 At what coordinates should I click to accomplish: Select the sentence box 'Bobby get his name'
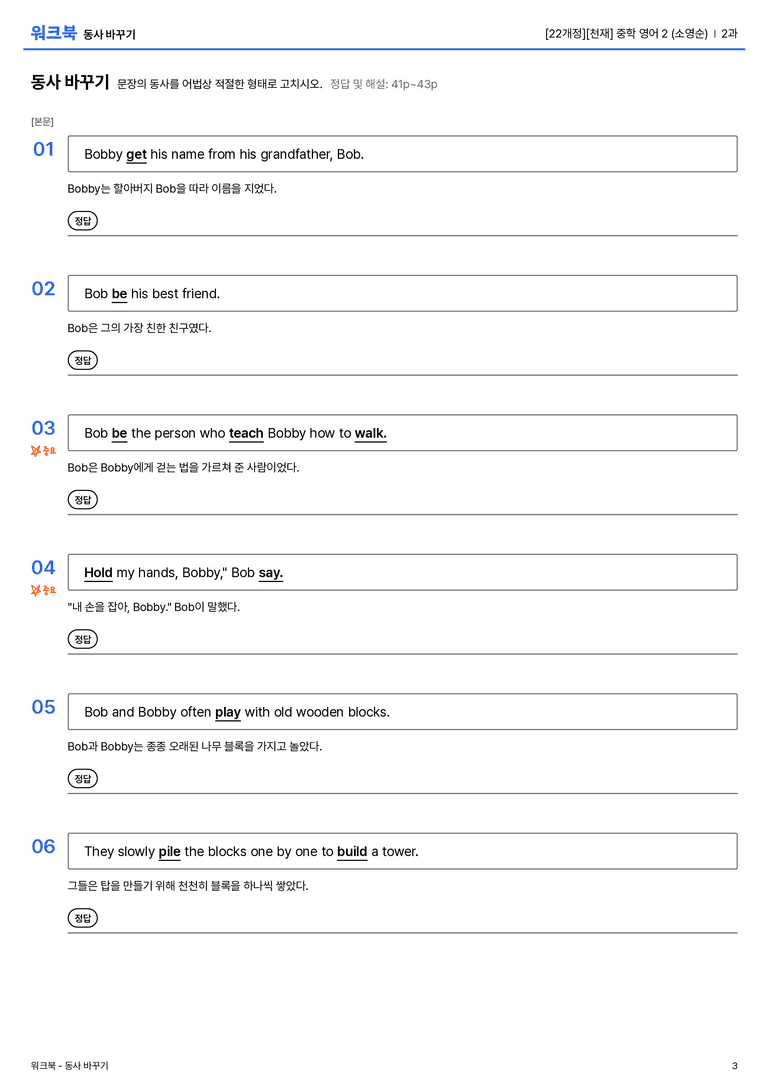coord(402,154)
